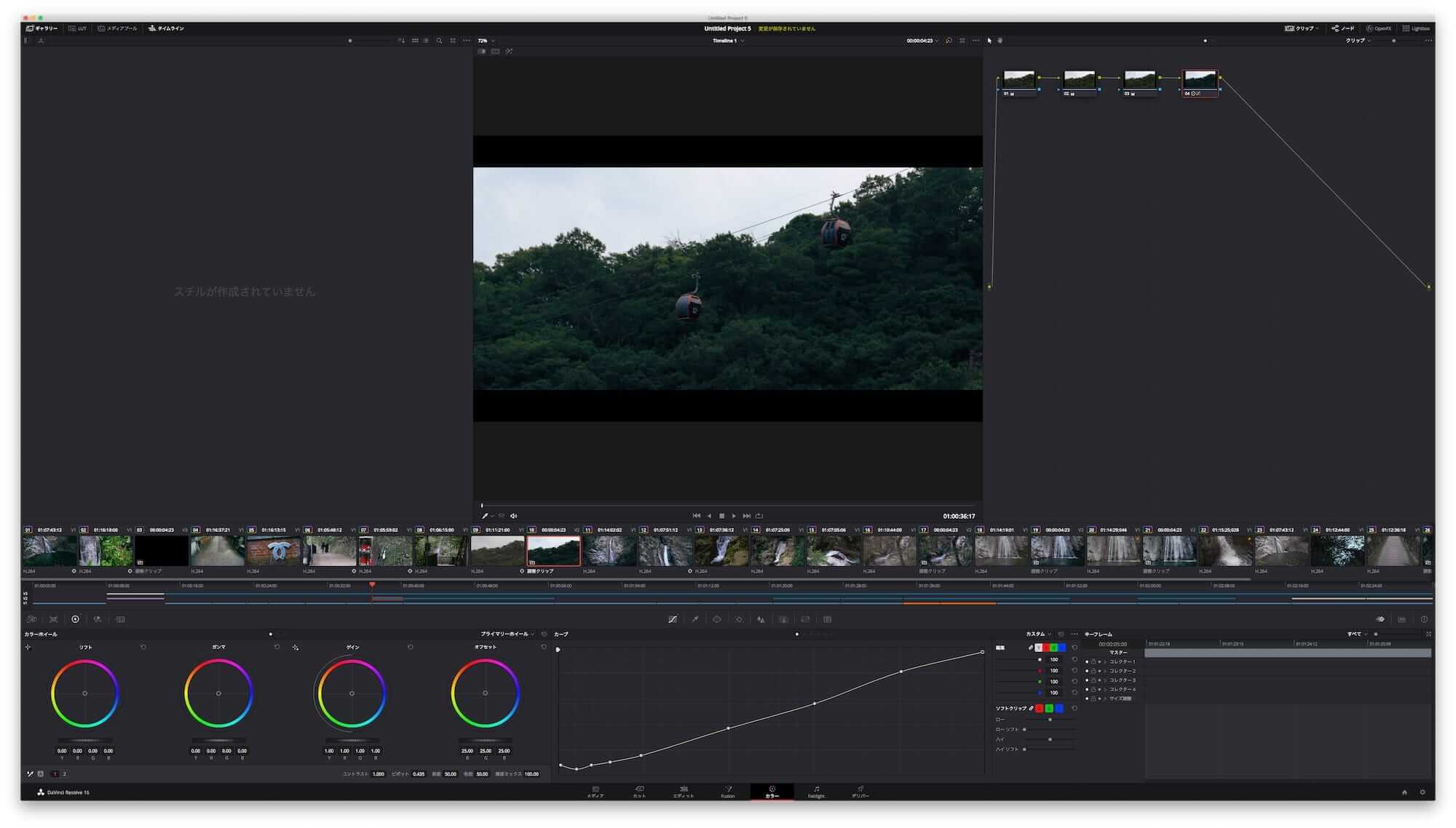Open the Power Window palette

point(716,619)
